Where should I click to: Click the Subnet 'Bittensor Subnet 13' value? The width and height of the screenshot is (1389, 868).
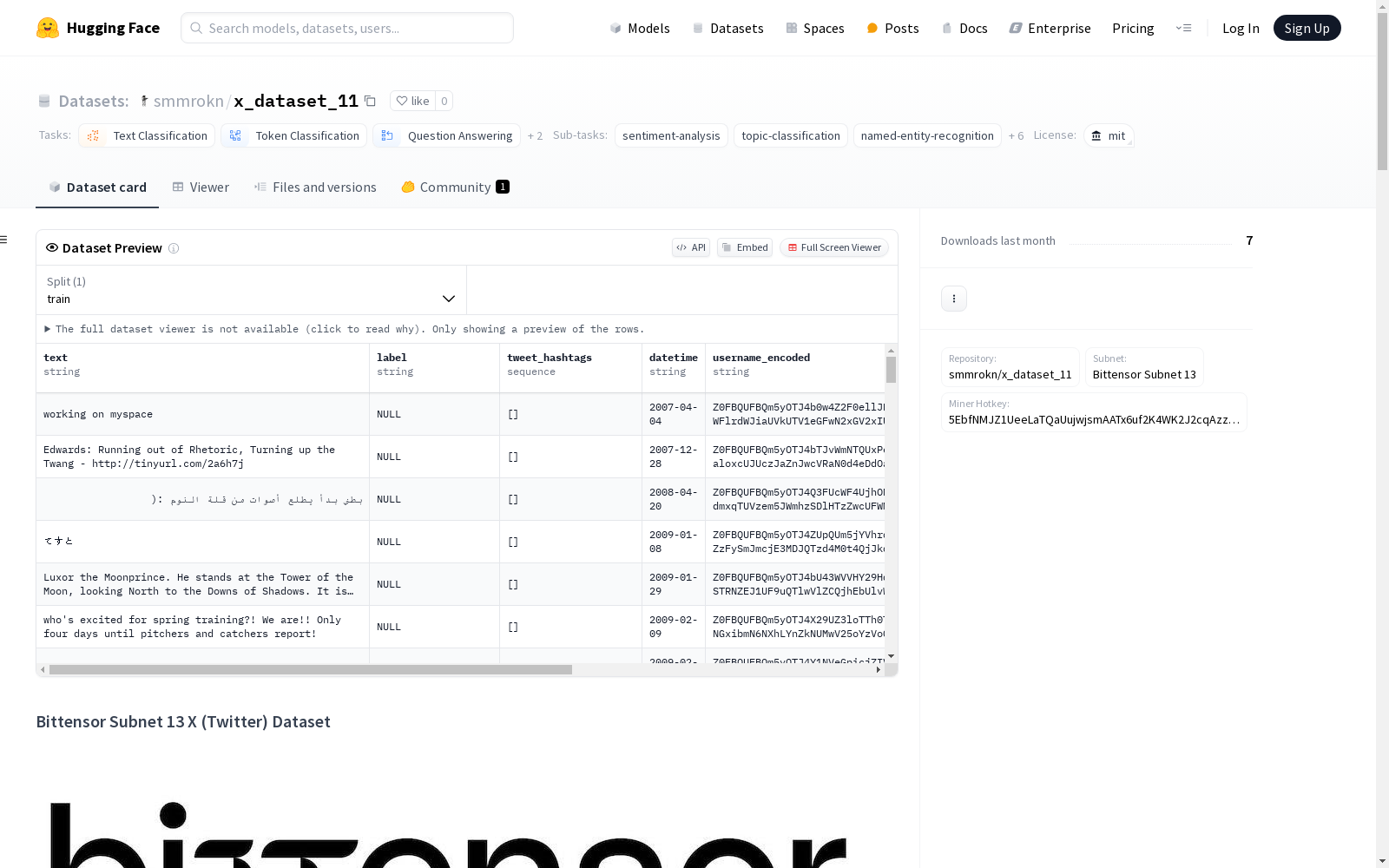pos(1144,375)
